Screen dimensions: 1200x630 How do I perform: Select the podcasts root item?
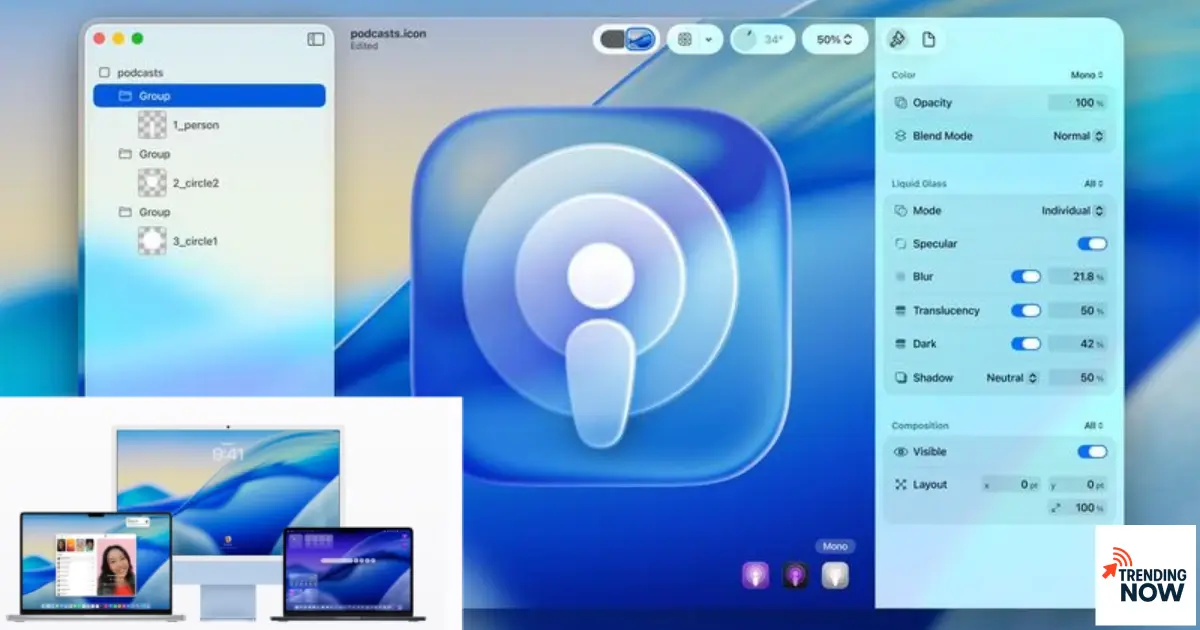click(140, 73)
